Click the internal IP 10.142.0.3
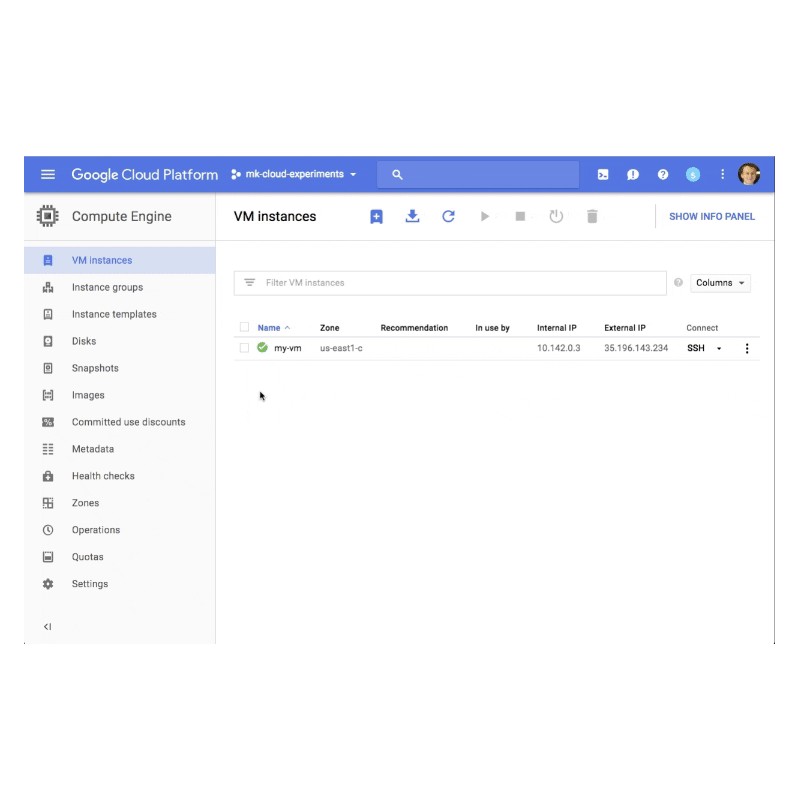800x800 pixels. click(x=559, y=348)
